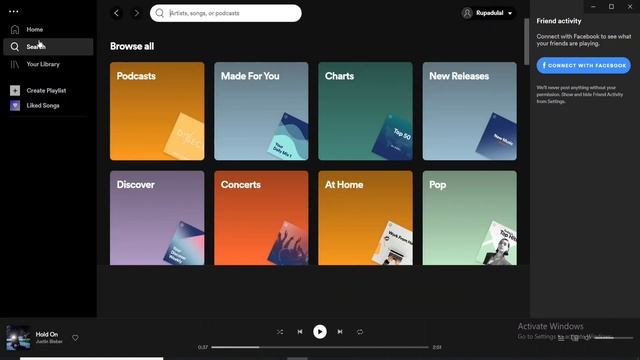Image resolution: width=640 pixels, height=360 pixels.
Task: Maximize the Spotify window
Action: click(611, 7)
